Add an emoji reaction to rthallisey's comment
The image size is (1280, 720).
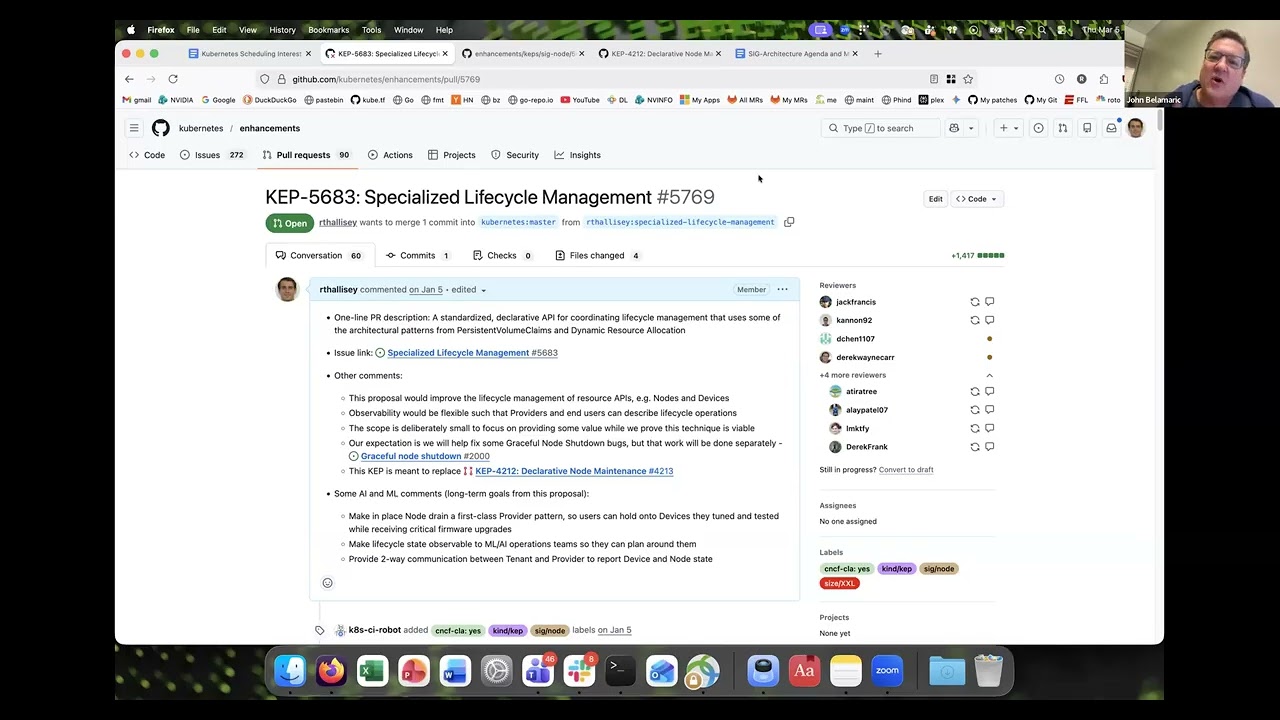point(327,583)
